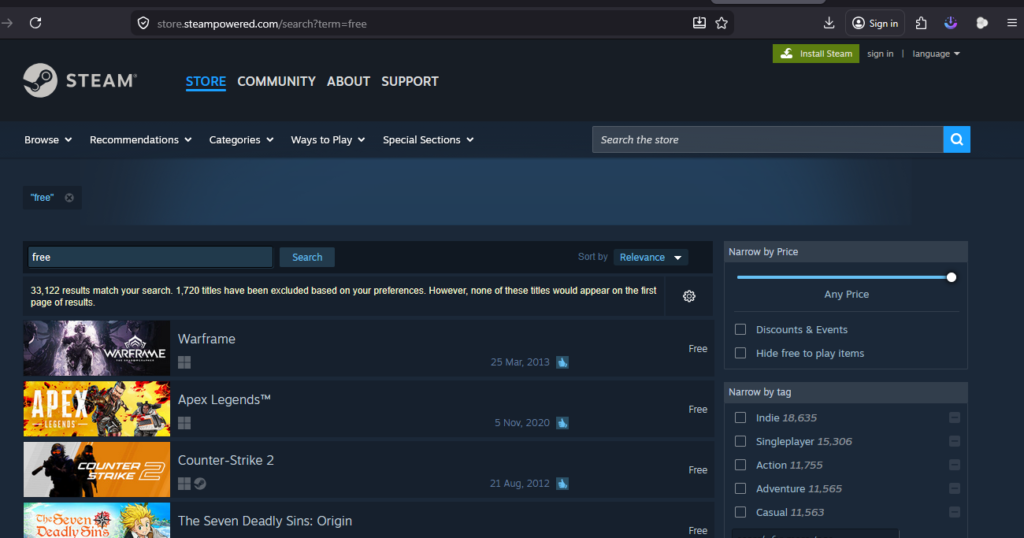Click the magnifier search button in the store bar
This screenshot has height=538, width=1024.
click(957, 139)
